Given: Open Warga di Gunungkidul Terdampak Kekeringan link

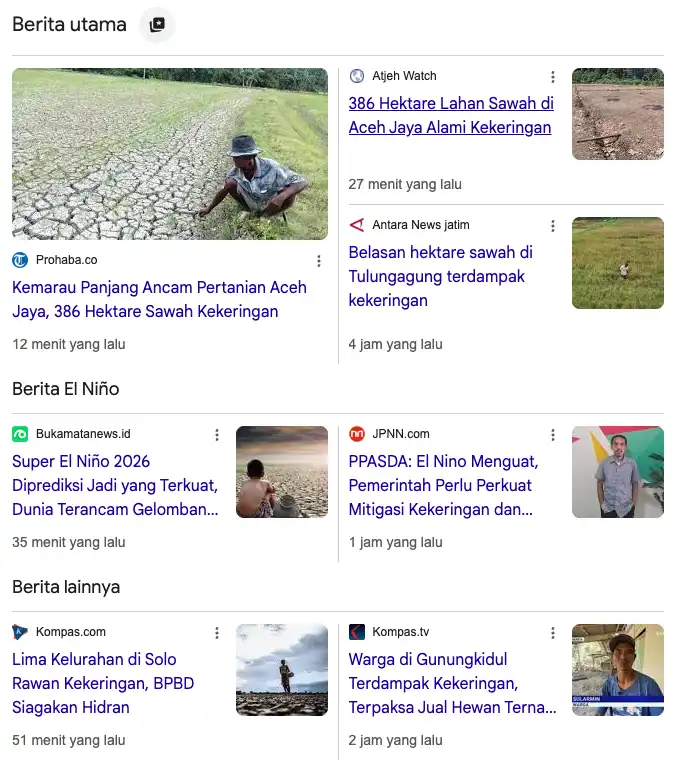Looking at the screenshot, I should 452,683.
